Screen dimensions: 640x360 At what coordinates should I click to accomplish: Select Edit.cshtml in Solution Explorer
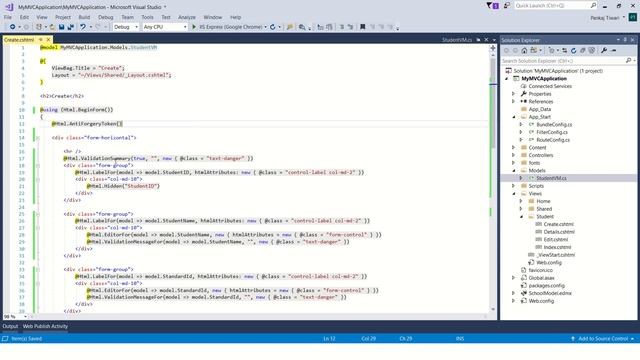[556, 240]
